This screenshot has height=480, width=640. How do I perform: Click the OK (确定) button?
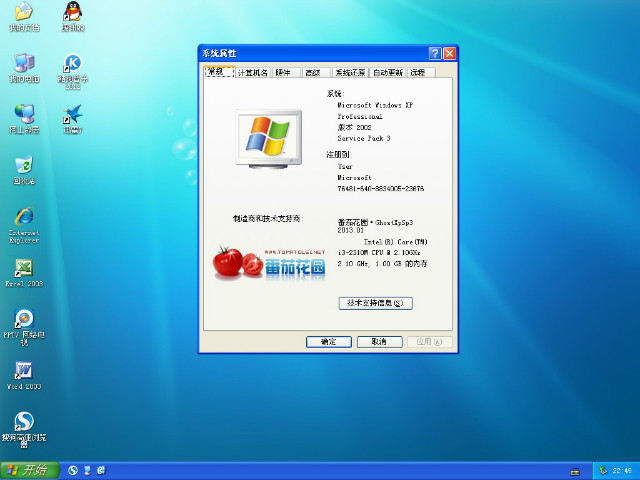pos(329,342)
